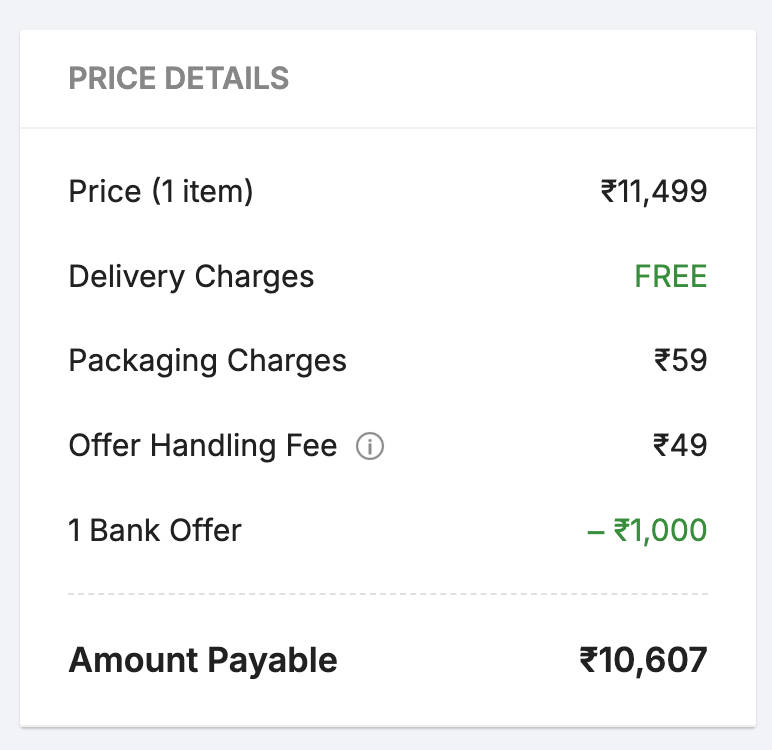Select the Packaging Charges label
Image resolution: width=772 pixels, height=750 pixels.
(207, 360)
